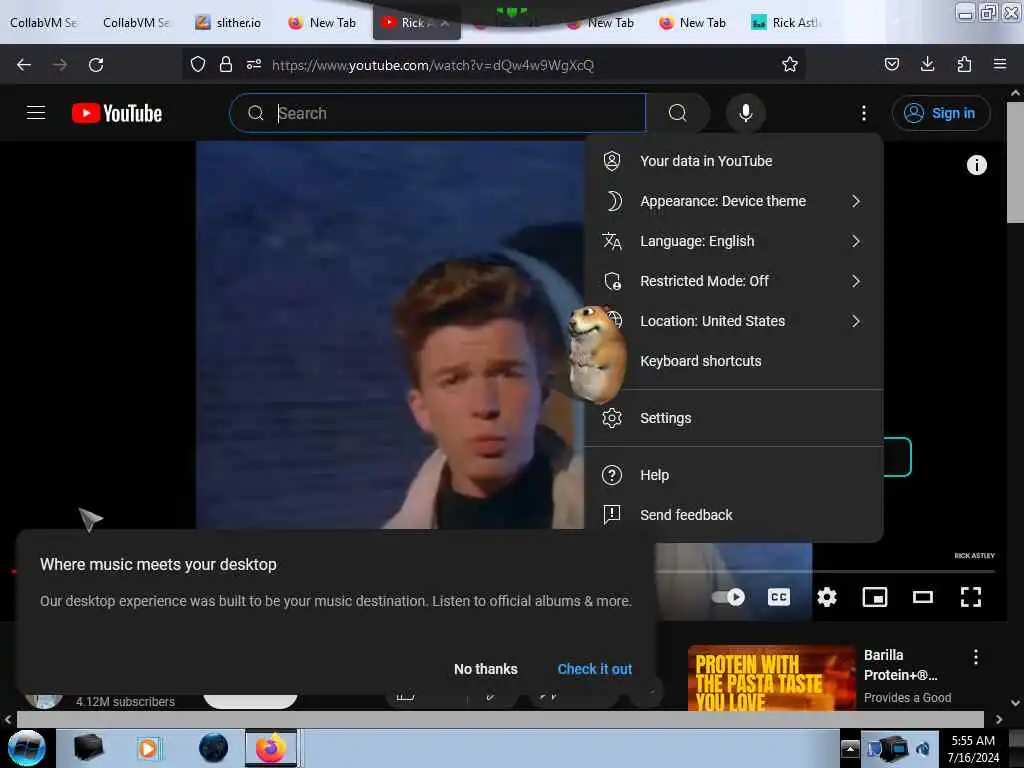Select Help menu entry
1024x768 pixels.
(733, 475)
